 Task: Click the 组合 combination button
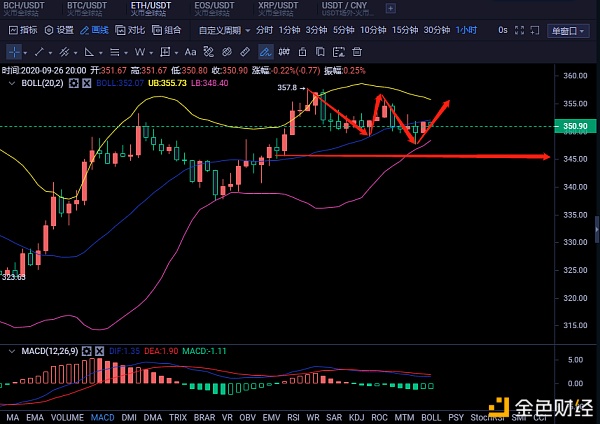pyautogui.click(x=166, y=30)
